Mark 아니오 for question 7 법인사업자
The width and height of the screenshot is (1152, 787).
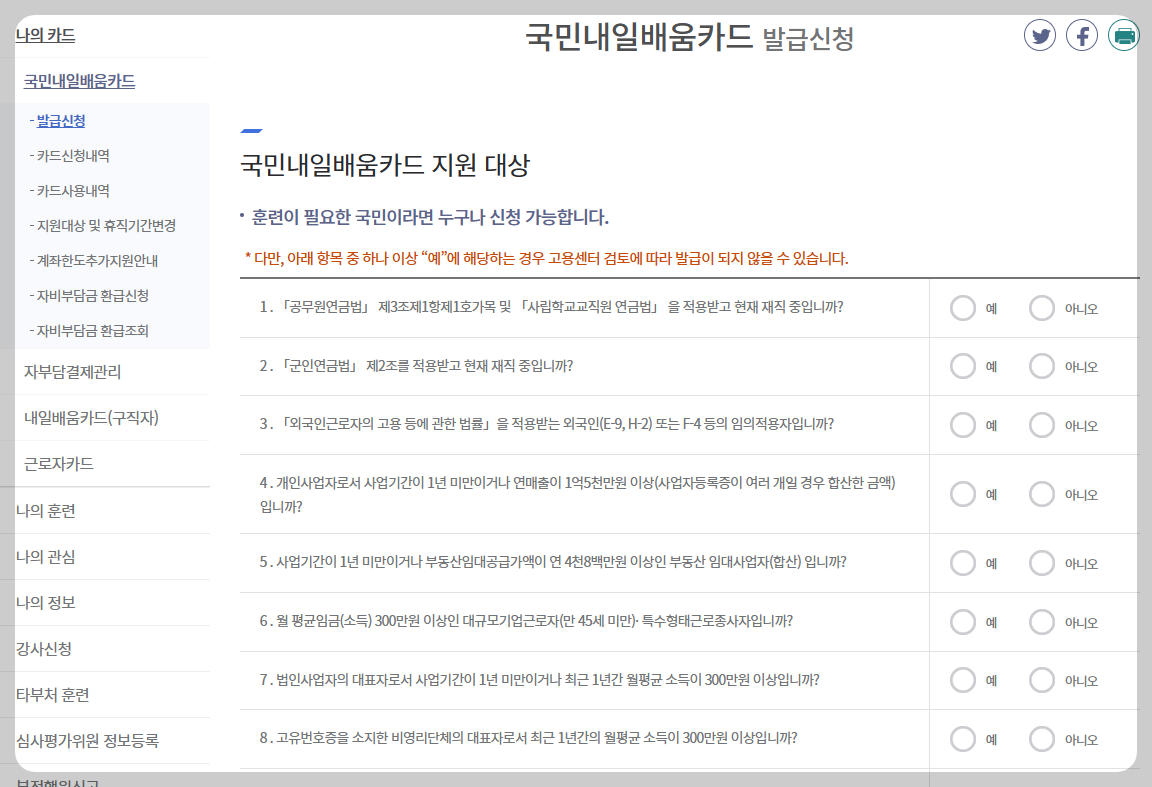pos(1041,680)
